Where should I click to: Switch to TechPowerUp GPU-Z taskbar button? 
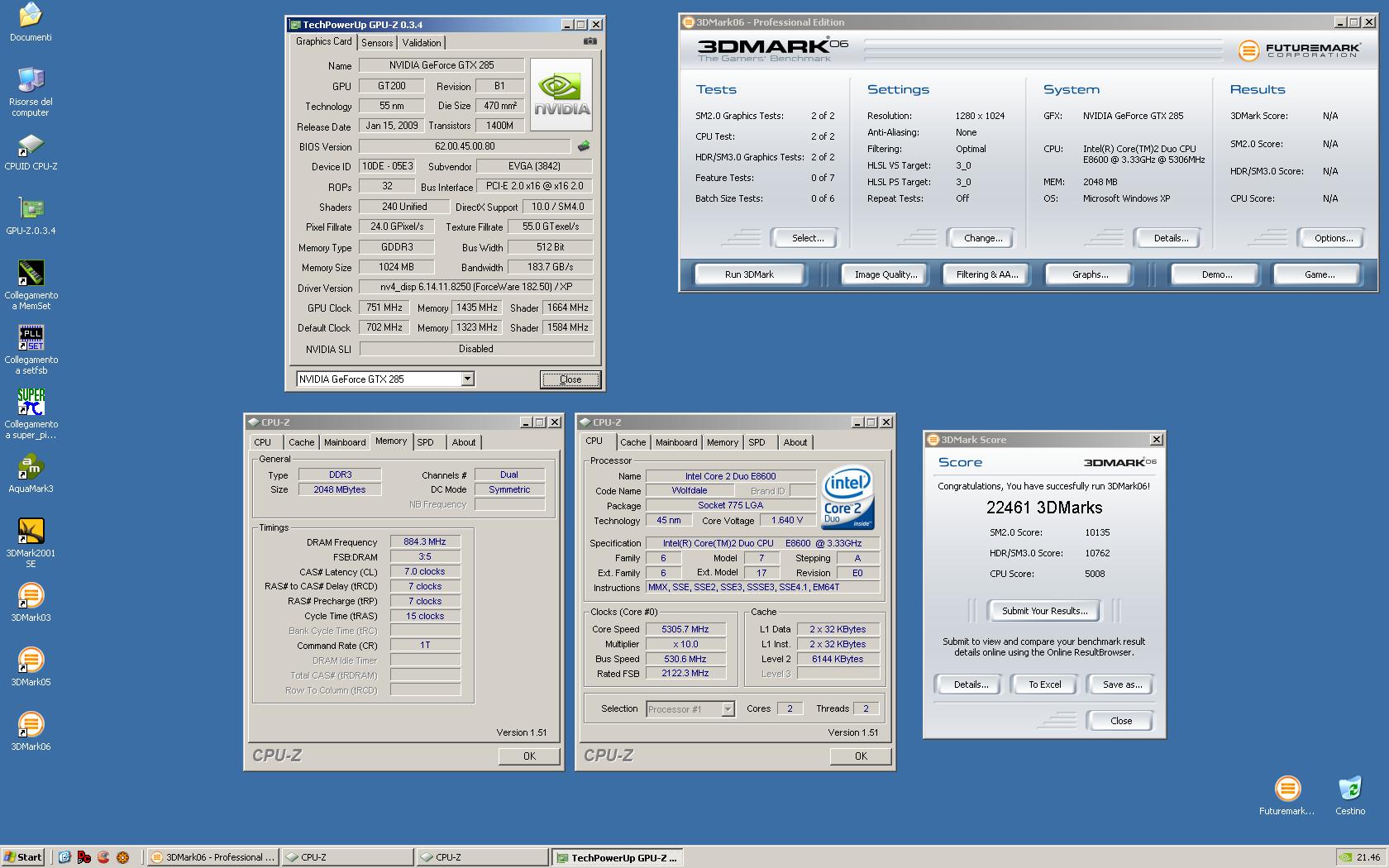(x=617, y=858)
